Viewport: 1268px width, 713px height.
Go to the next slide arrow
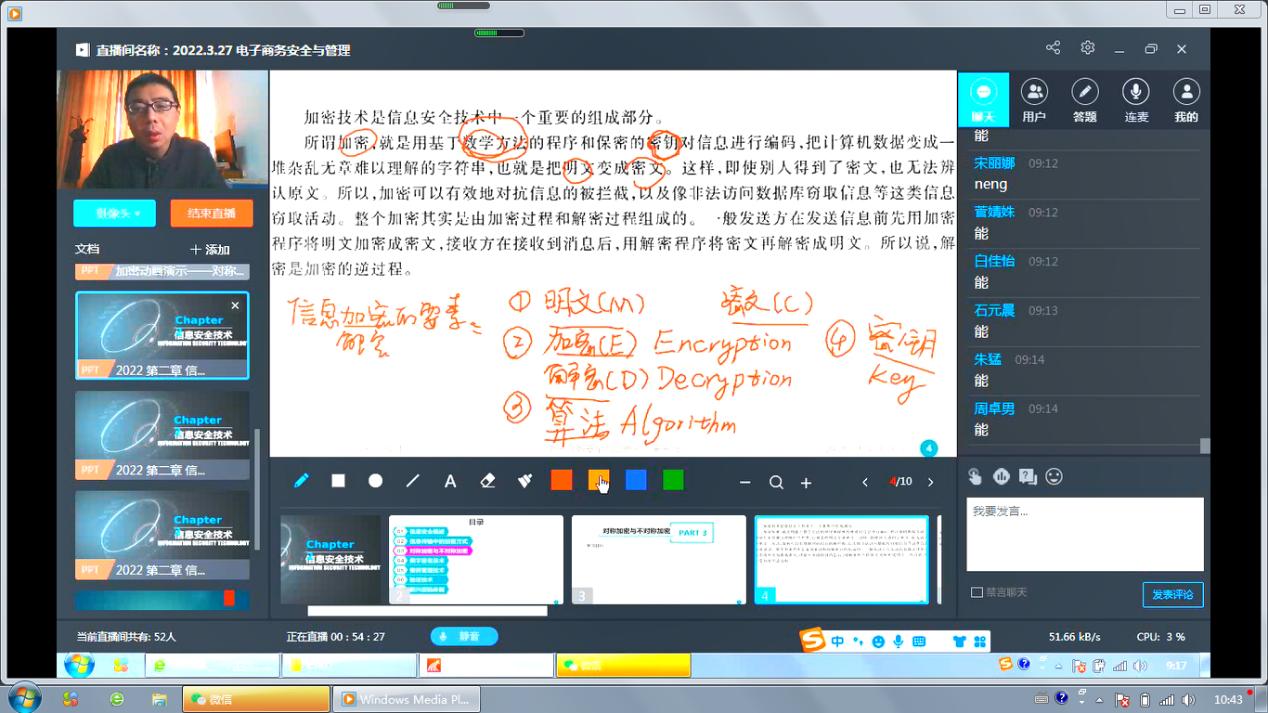(930, 482)
